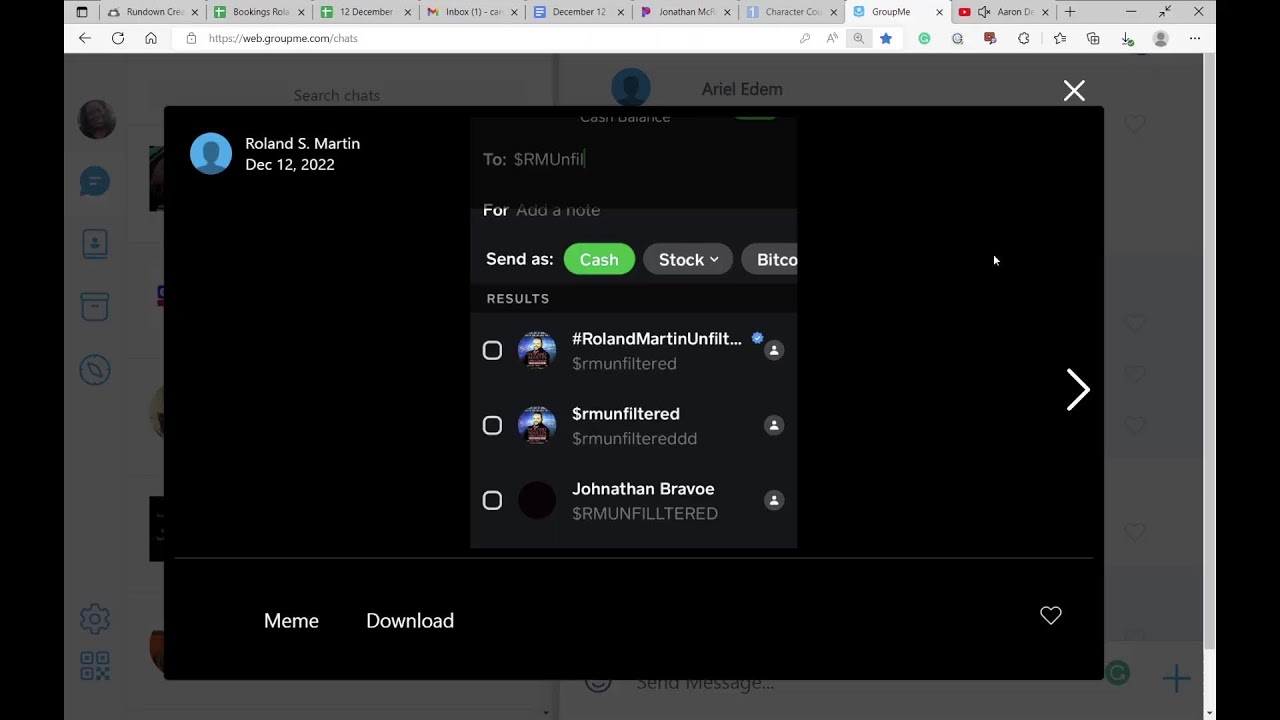Viewport: 1280px width, 720px height.
Task: Select the Bitco pill in the image
Action: pos(771,259)
